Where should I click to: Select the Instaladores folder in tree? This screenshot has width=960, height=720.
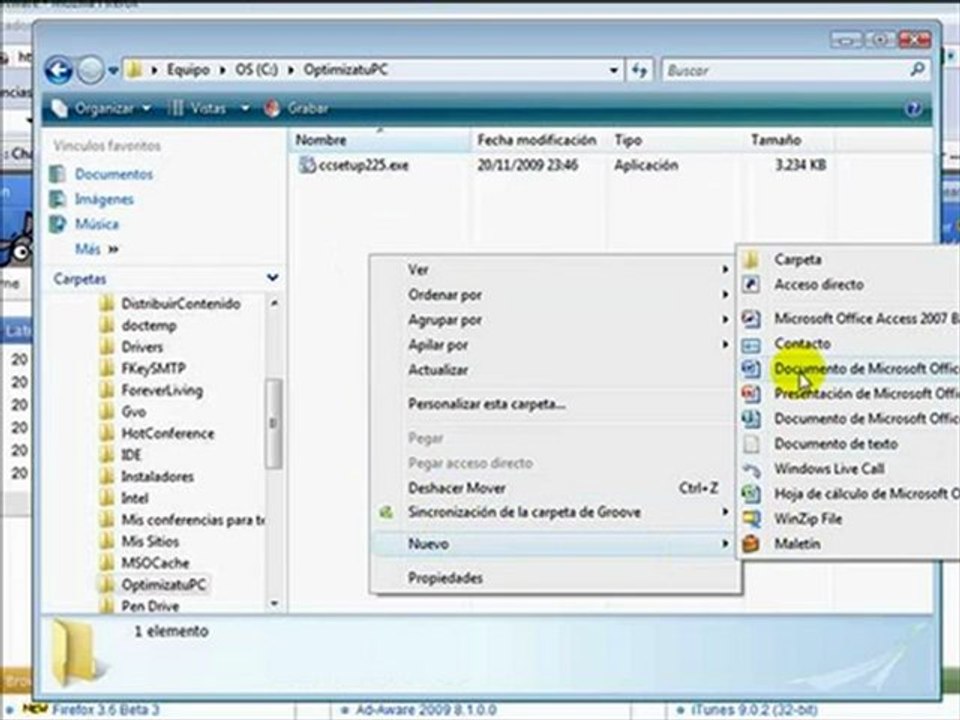coord(157,476)
